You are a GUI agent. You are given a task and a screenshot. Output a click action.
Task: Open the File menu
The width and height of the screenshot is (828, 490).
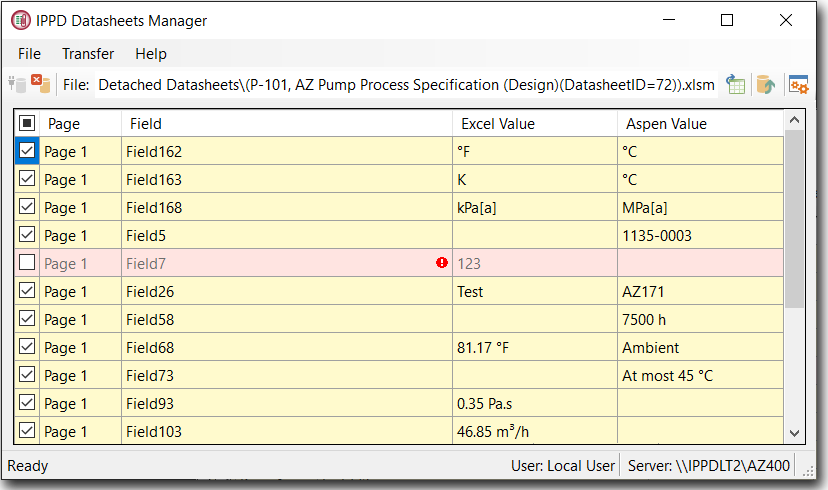click(29, 54)
